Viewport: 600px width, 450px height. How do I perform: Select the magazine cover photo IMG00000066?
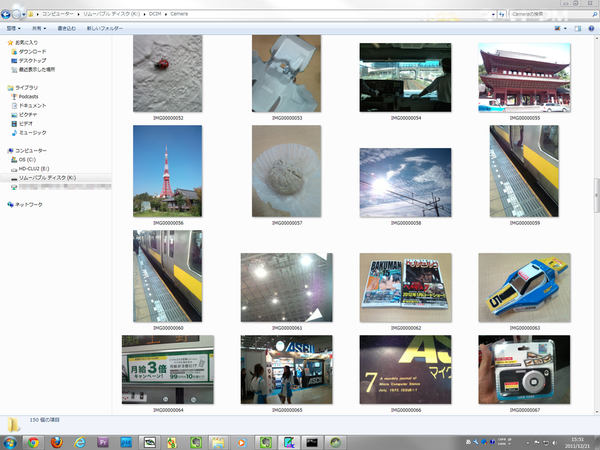405,370
